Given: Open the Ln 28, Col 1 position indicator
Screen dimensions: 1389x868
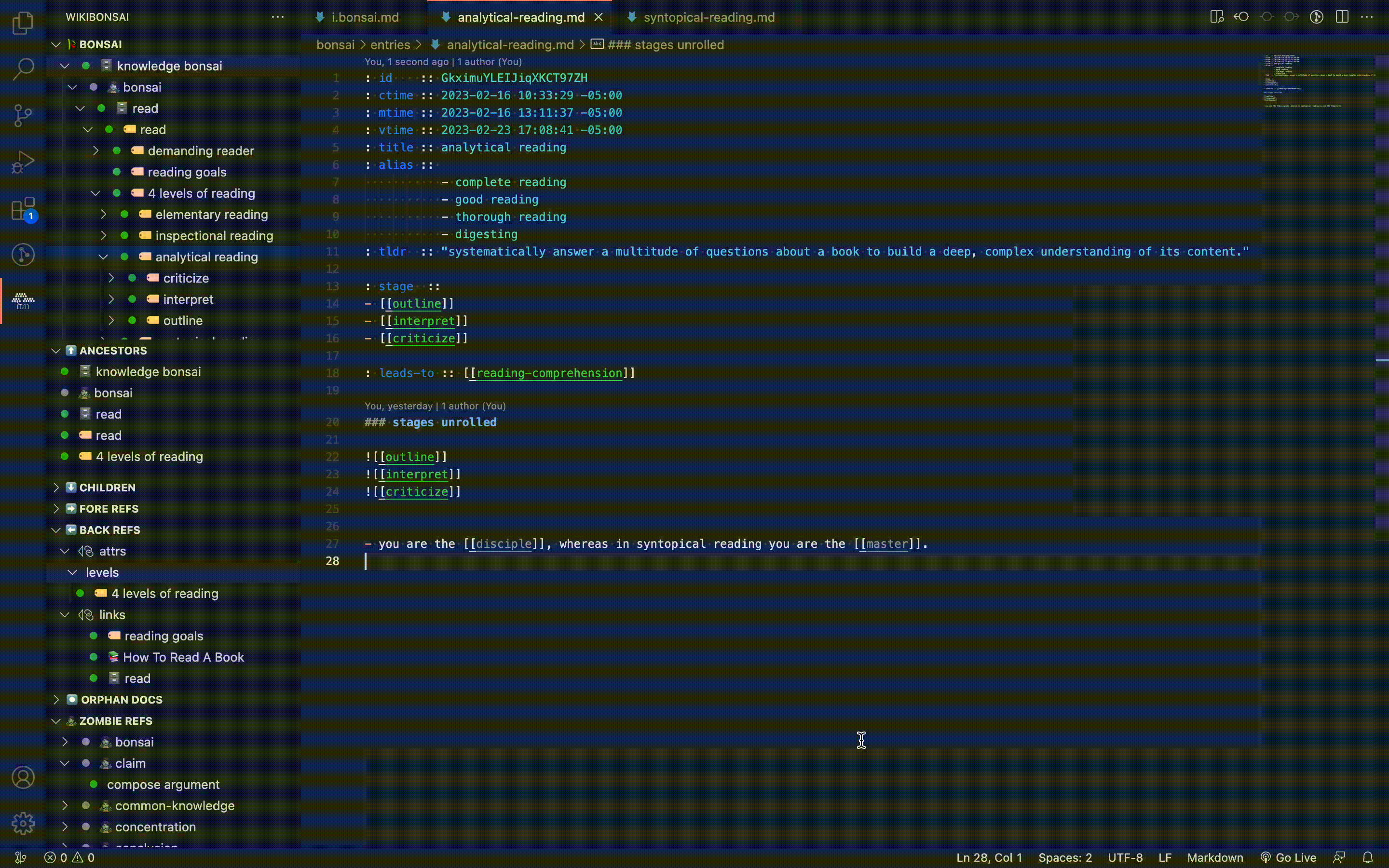Looking at the screenshot, I should click(x=989, y=858).
